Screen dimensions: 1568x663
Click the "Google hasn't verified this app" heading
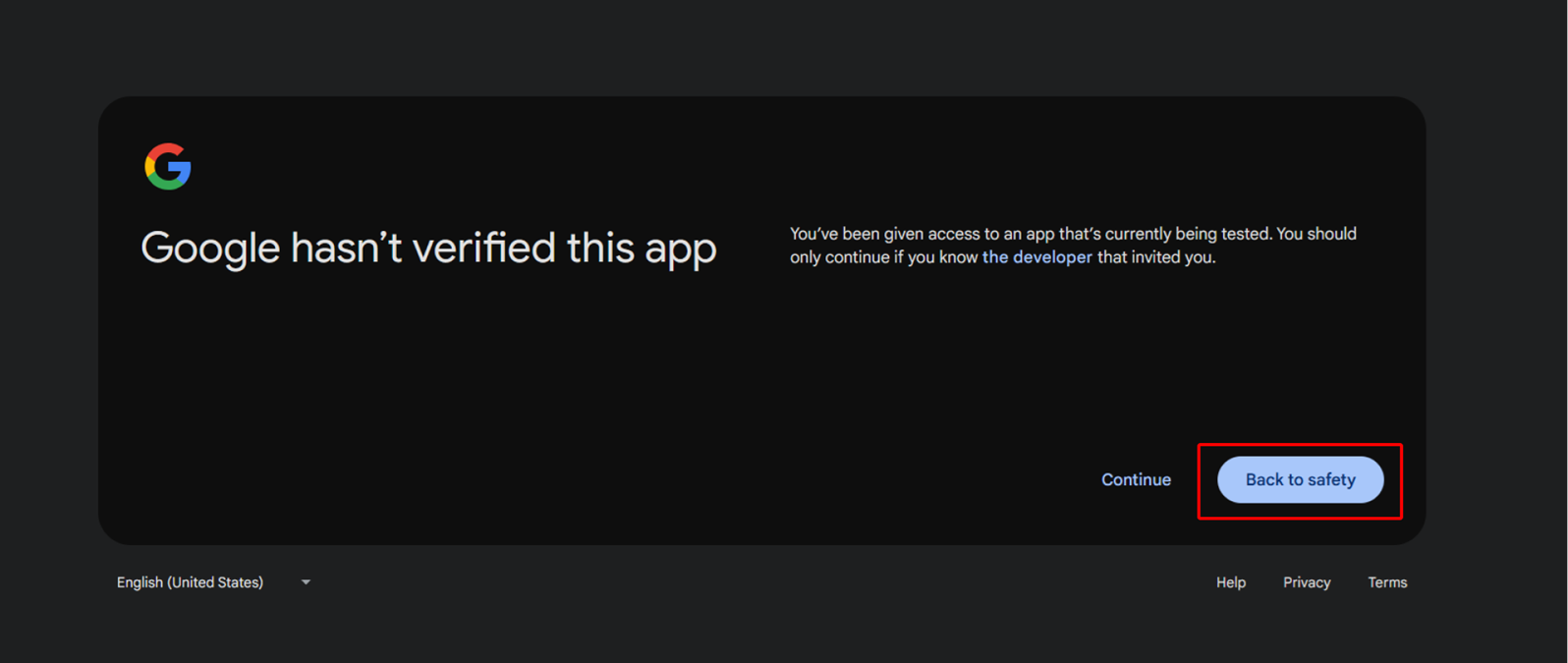[x=428, y=249]
